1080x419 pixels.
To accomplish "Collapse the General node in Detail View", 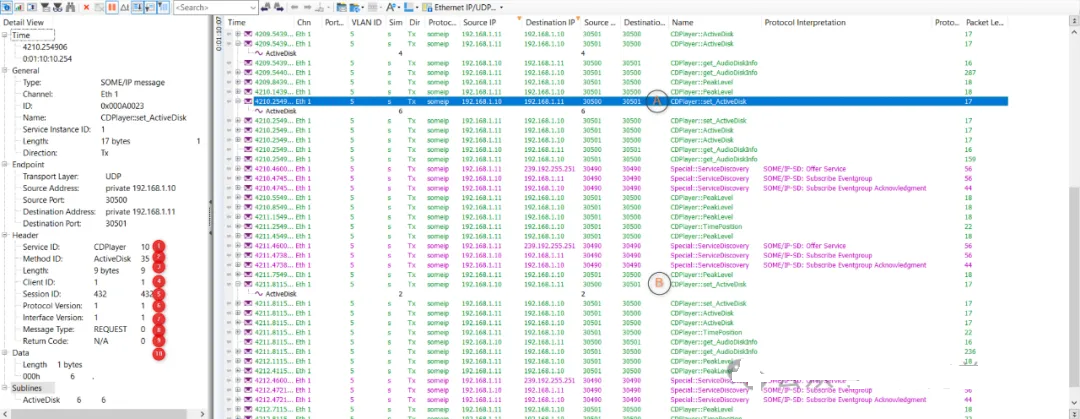I will (6, 70).
